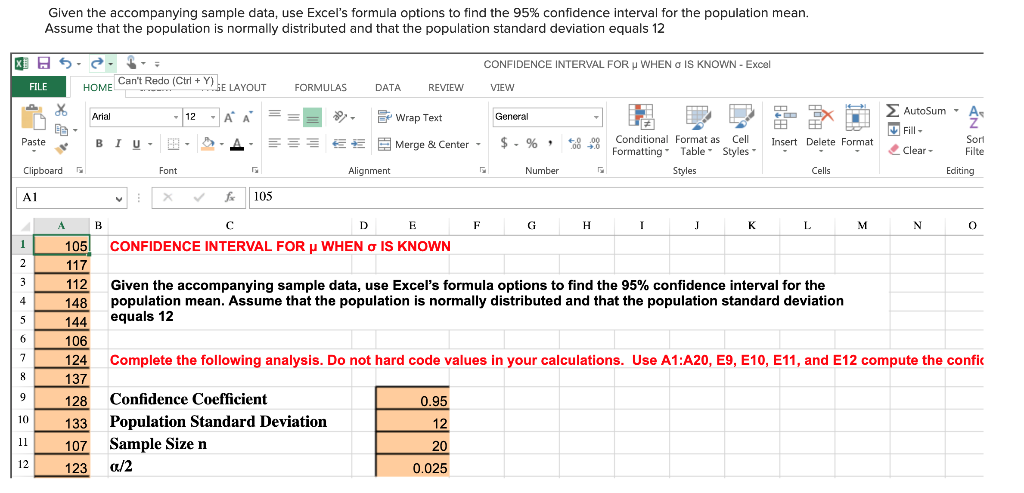Apply the Fill Color paint bucket
Image resolution: width=1024 pixels, height=493 pixels.
click(206, 144)
